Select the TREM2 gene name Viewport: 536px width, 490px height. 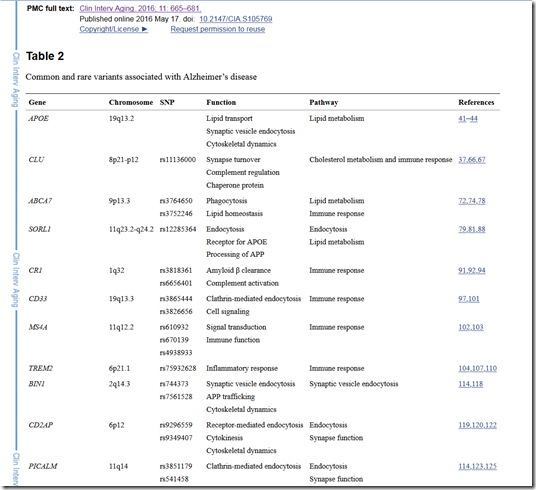click(x=40, y=368)
